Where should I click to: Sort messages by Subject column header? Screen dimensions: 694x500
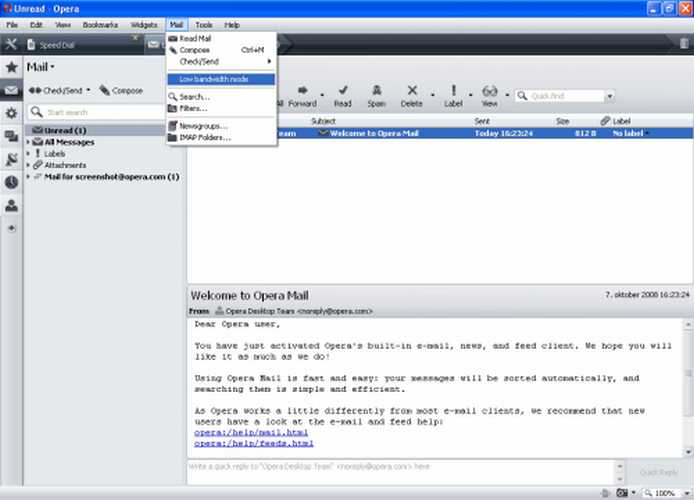click(323, 121)
